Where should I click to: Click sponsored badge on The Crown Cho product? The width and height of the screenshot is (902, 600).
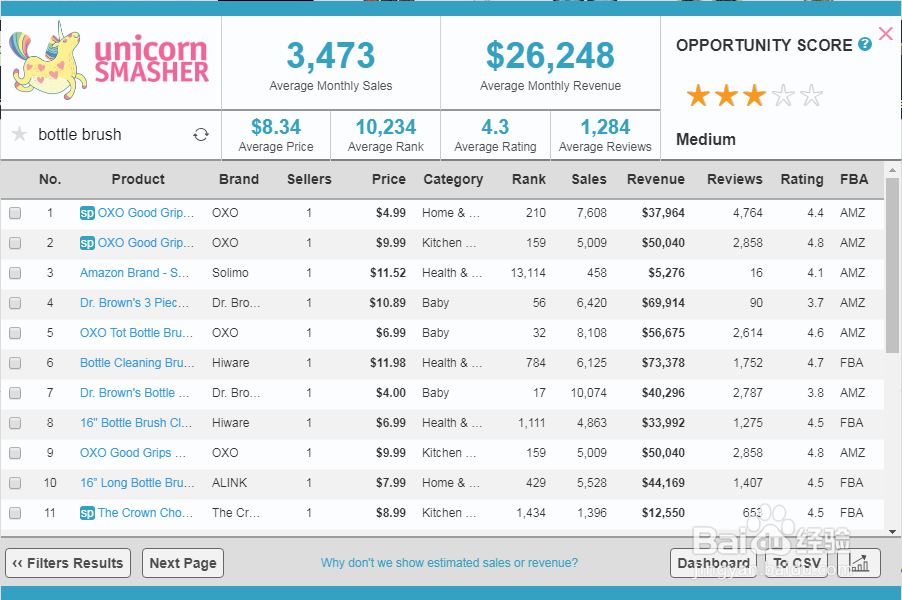(87, 513)
